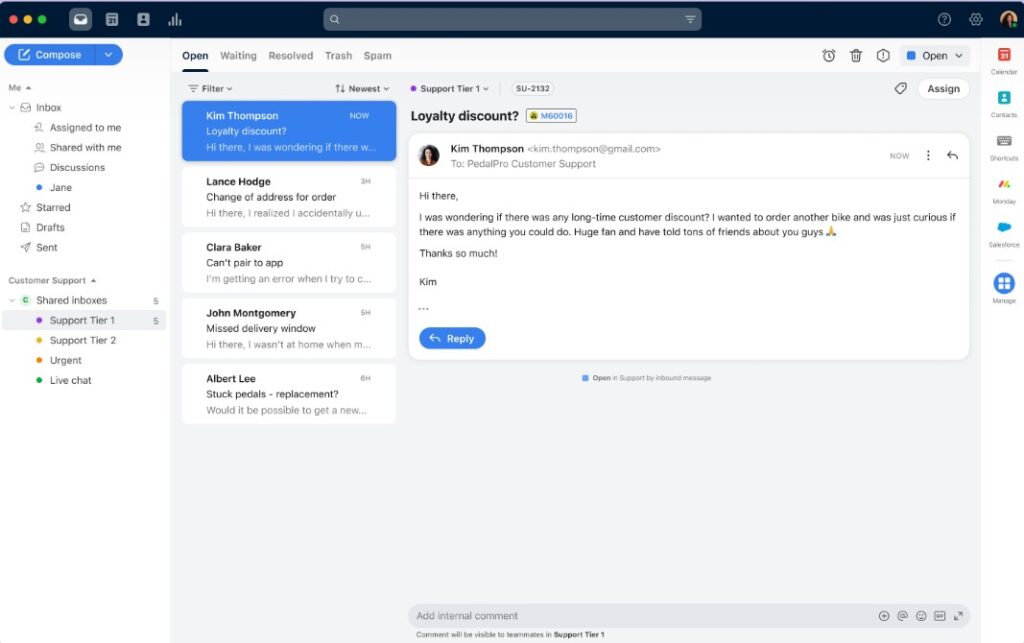Open the Compose dropdown arrow
Screen dimensions: 1024x643
[109, 55]
